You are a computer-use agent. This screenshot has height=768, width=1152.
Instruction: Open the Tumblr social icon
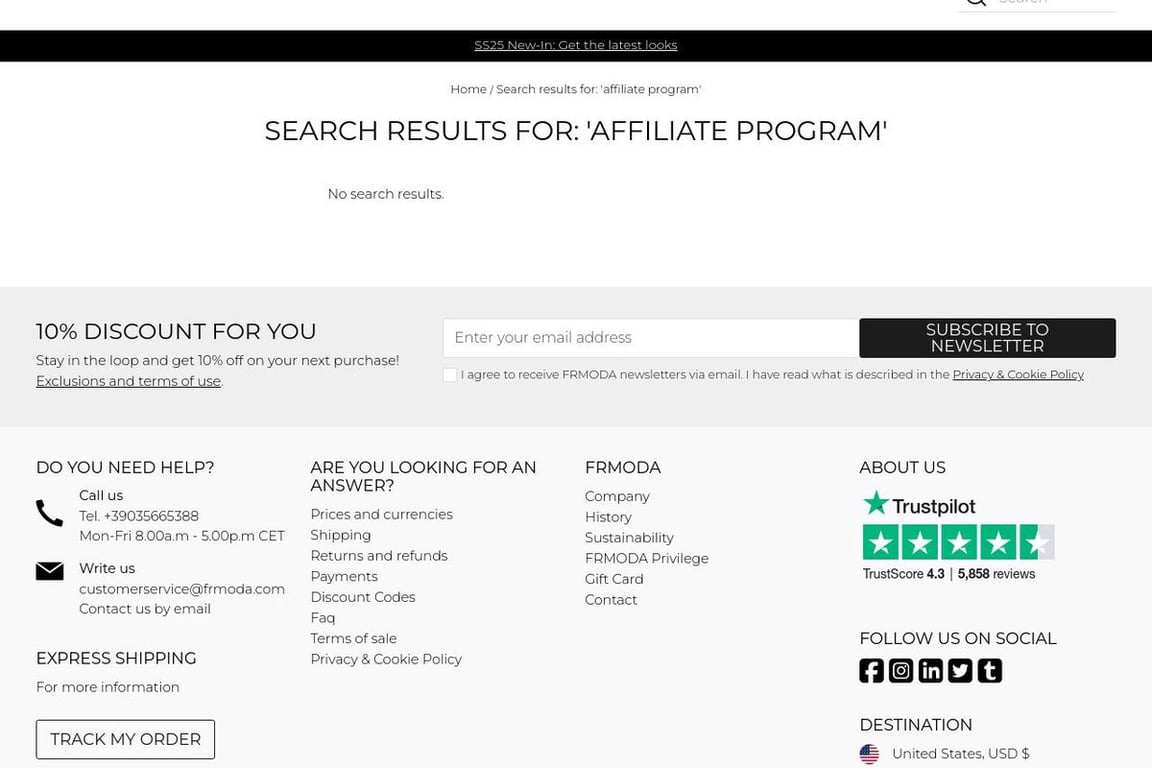pyautogui.click(x=990, y=671)
